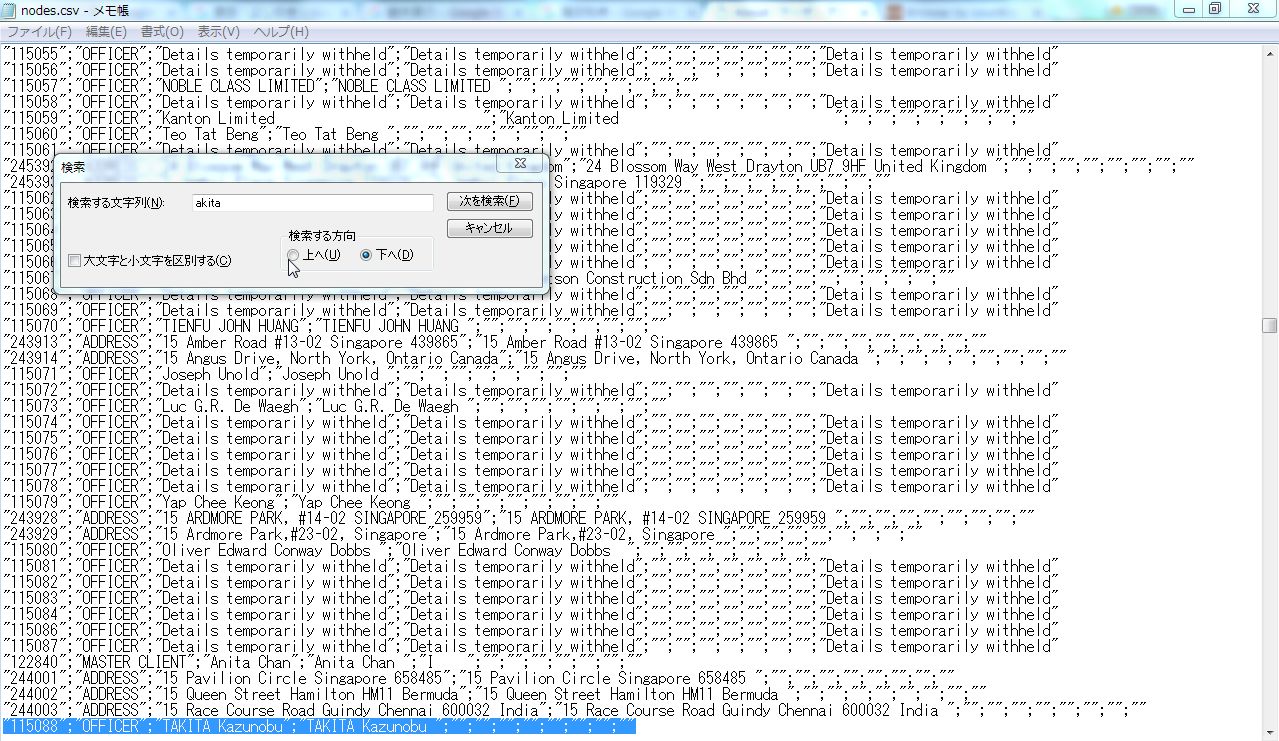Click the MASTER CLIENT Anita Chan line
The image size is (1279, 741).
[x=325, y=663]
